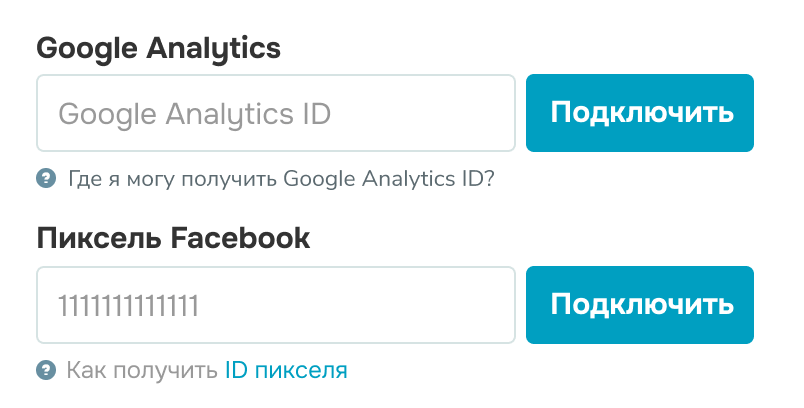Click Подключить next to Facebook pixel field
This screenshot has width=804, height=408.
pyautogui.click(x=640, y=305)
